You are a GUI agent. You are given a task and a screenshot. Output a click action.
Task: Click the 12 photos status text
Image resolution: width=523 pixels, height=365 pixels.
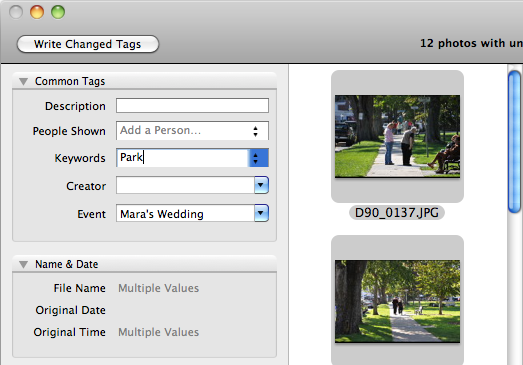(x=471, y=43)
